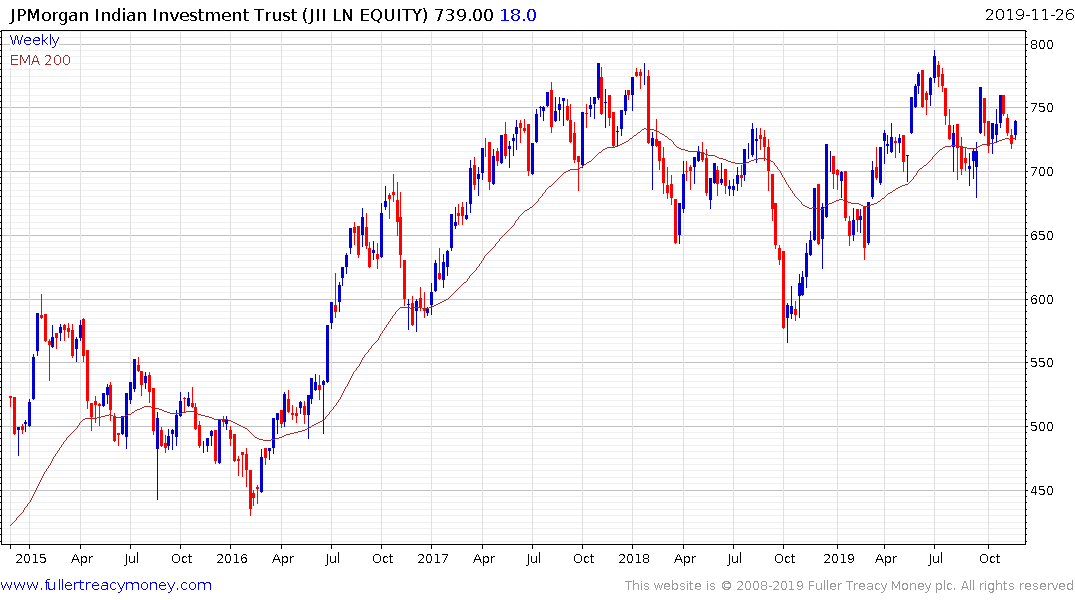Click the 600 price axis label
Viewport: 1075px width, 600px height.
pyautogui.click(x=1041, y=300)
